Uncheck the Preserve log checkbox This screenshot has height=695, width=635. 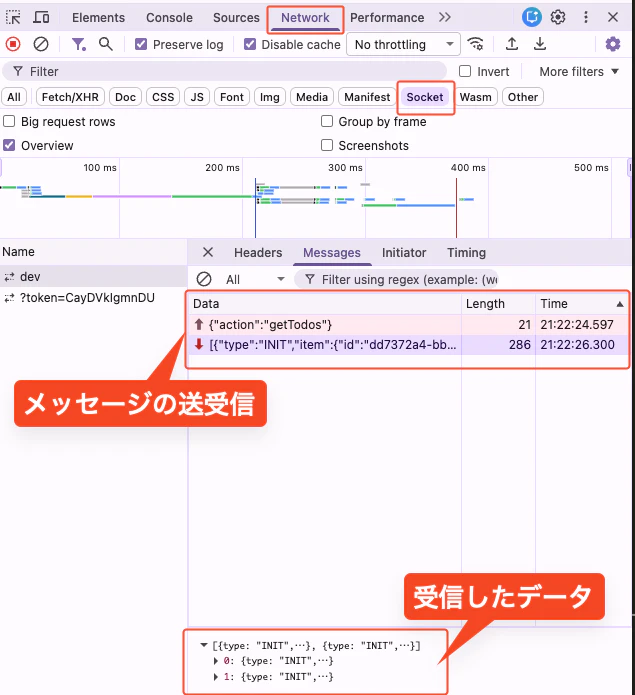(141, 44)
